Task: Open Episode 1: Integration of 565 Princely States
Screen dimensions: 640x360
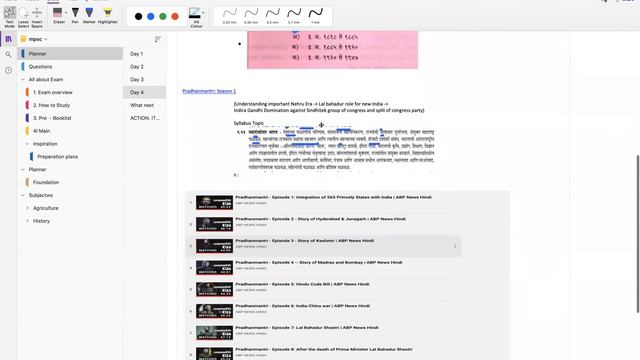Action: pos(333,197)
